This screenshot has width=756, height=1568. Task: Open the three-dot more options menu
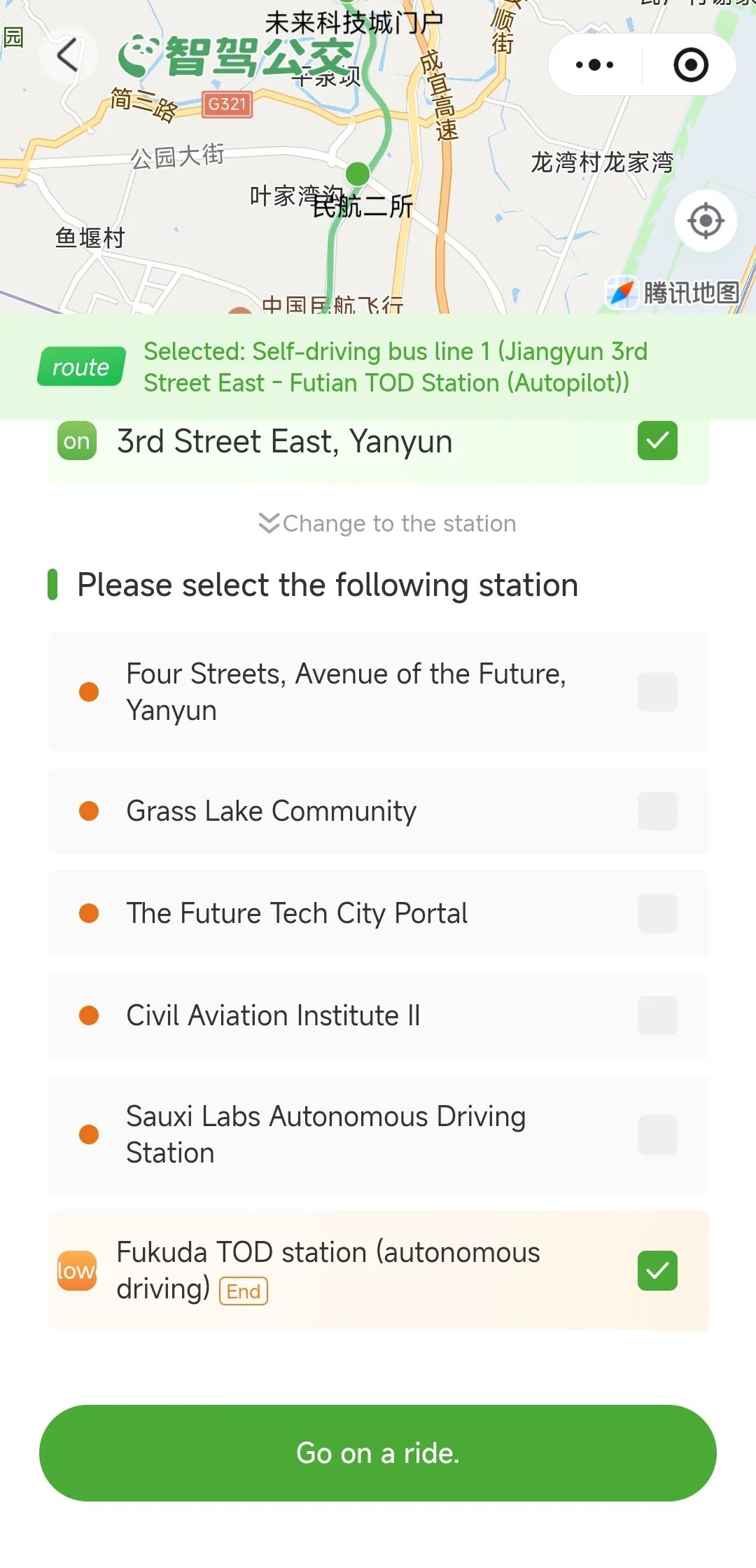point(594,65)
